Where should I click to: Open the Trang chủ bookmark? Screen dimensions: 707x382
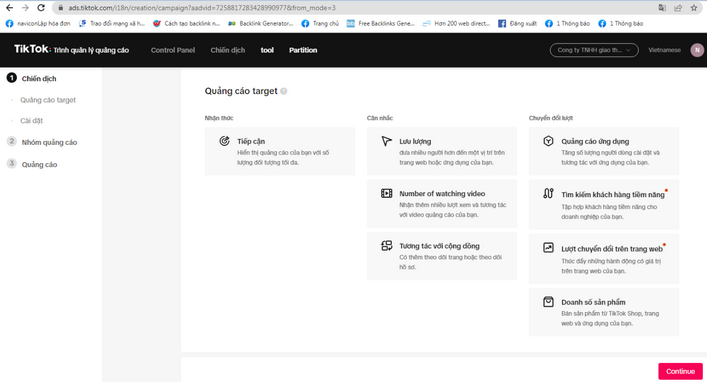320,23
